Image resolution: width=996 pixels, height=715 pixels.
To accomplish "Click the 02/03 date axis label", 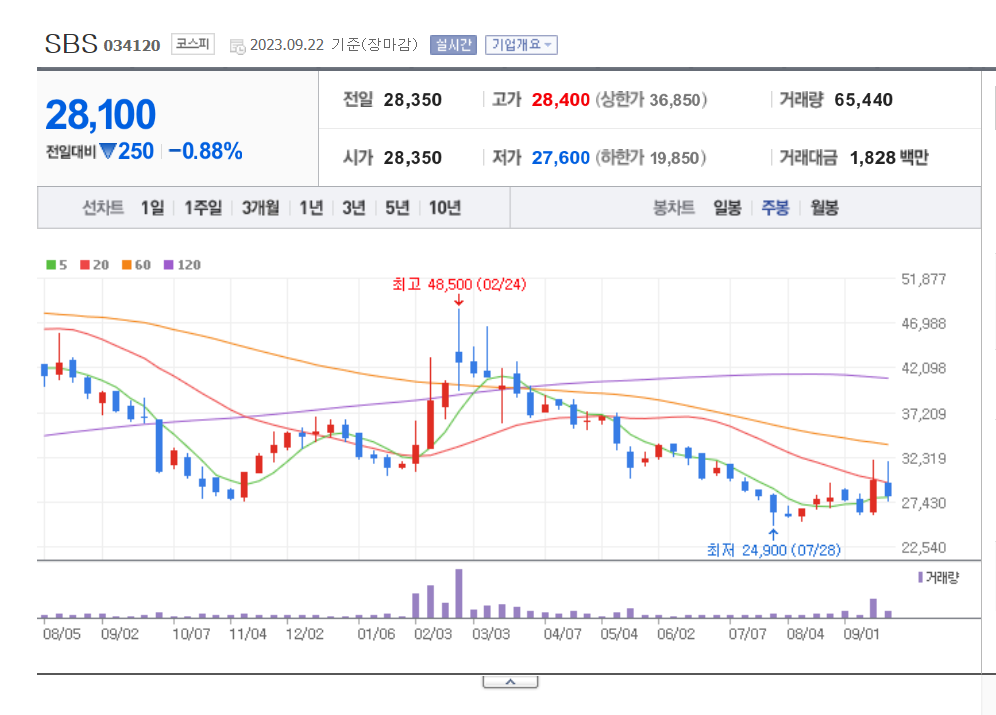I will [433, 634].
